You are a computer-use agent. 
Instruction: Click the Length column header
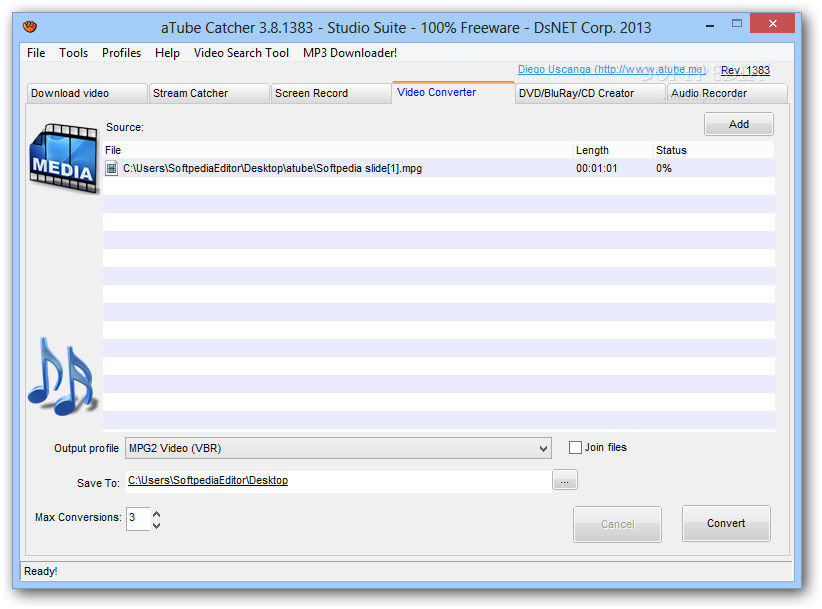click(x=613, y=150)
